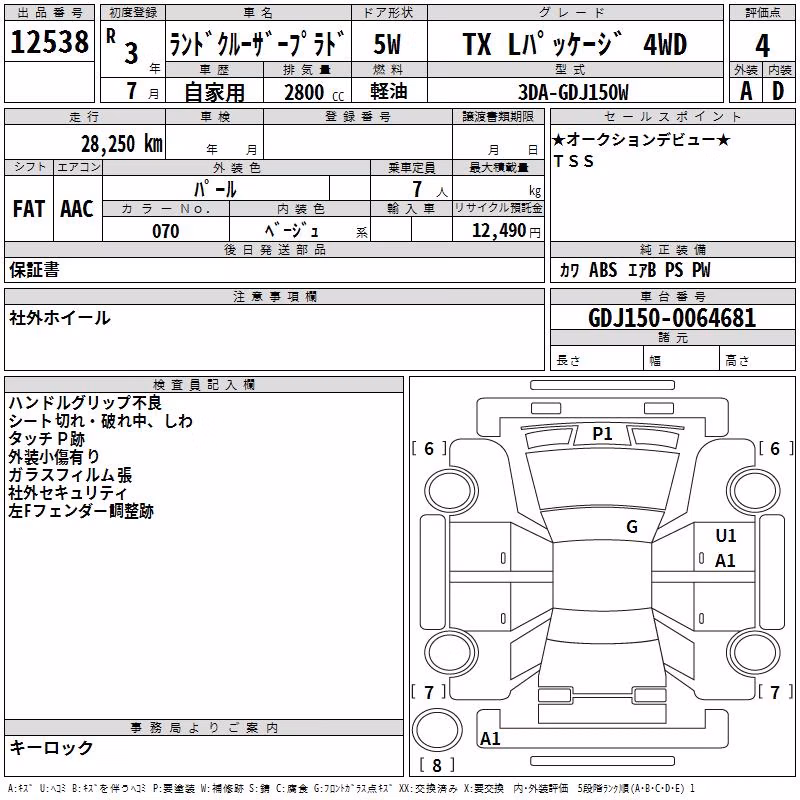Select the grade TX Lパッケージ 4WD
800x800 pixels.
[574, 44]
